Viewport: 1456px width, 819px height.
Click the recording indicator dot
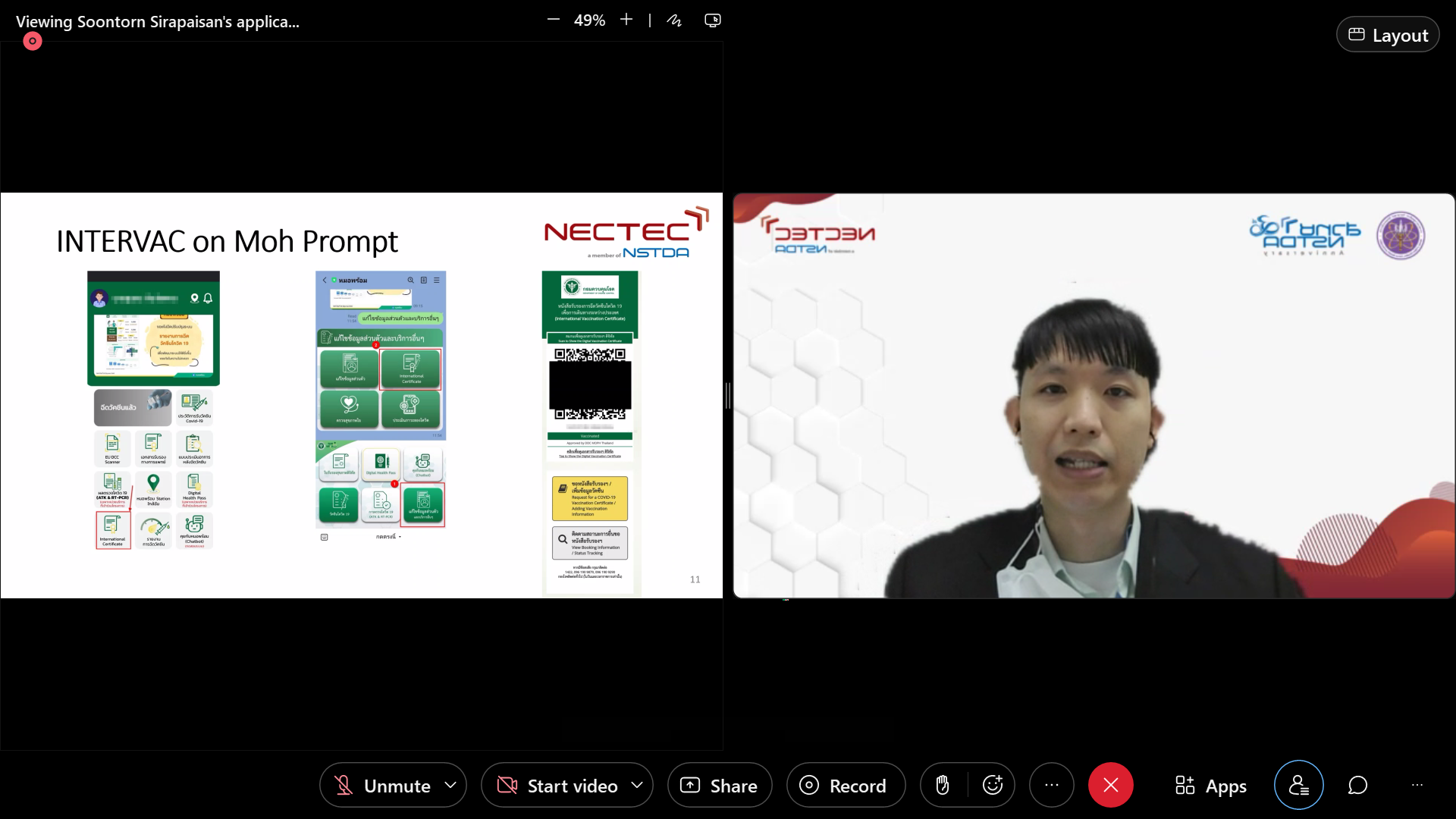[x=33, y=41]
